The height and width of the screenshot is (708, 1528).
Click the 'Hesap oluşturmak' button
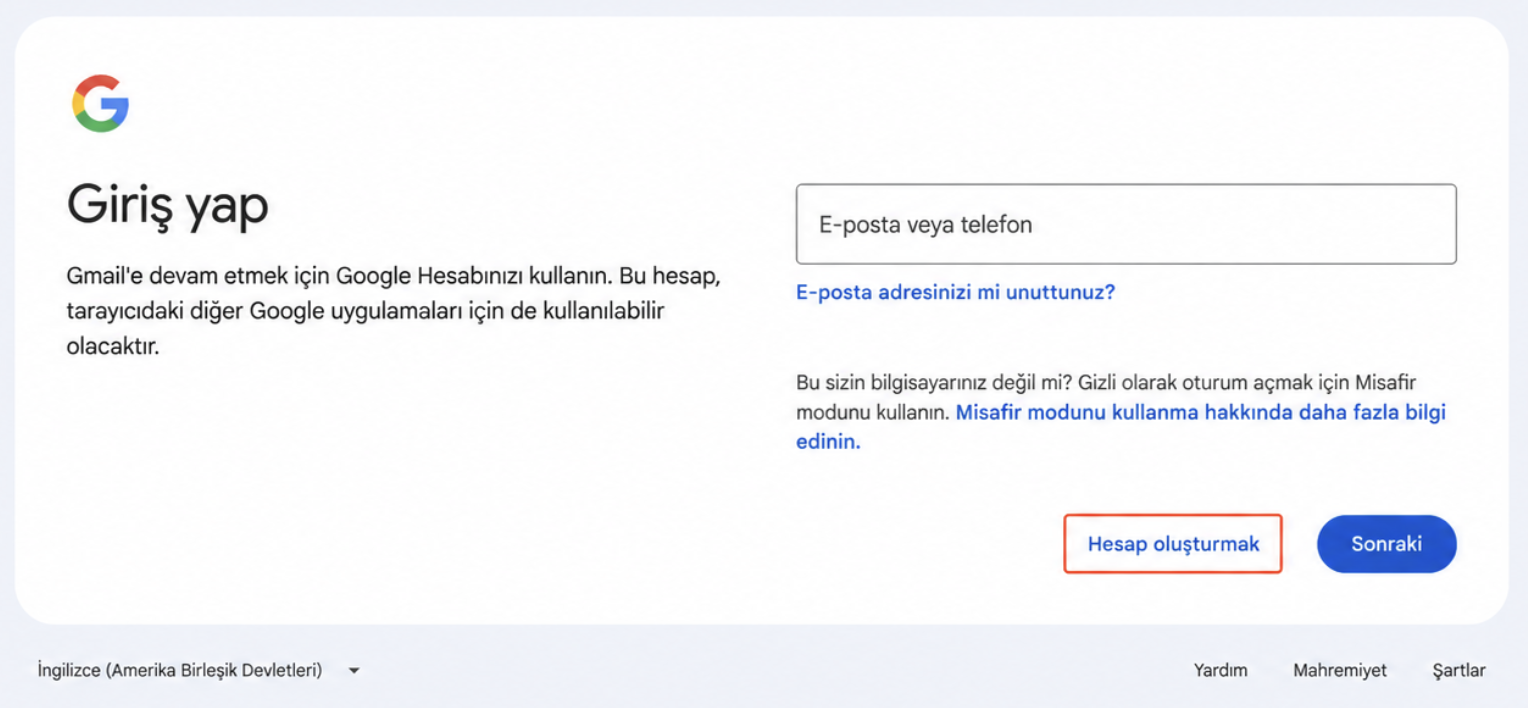[x=1173, y=544]
